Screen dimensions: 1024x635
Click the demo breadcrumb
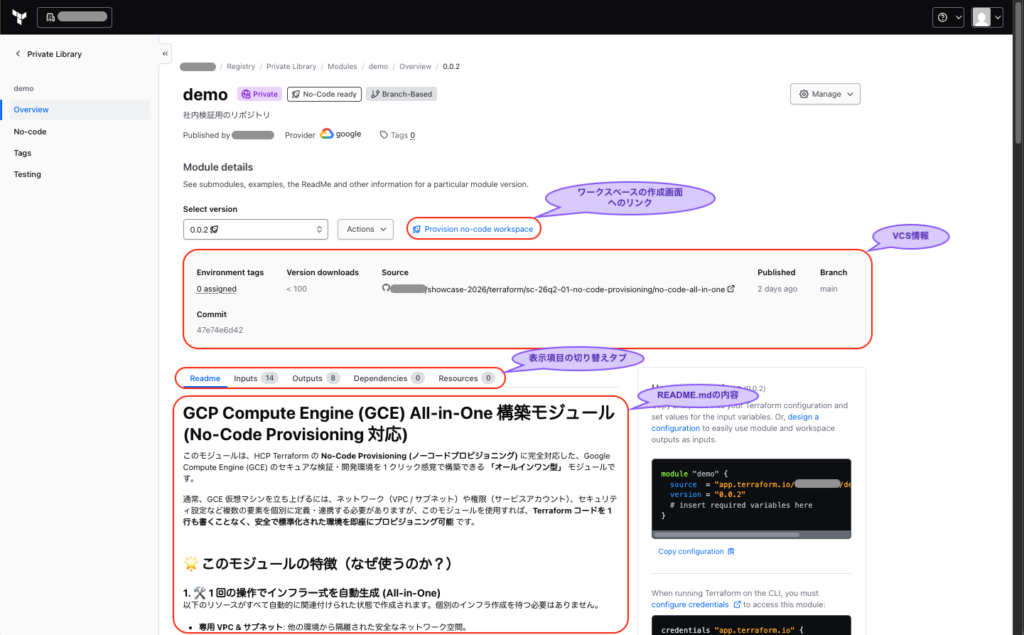[x=378, y=67]
